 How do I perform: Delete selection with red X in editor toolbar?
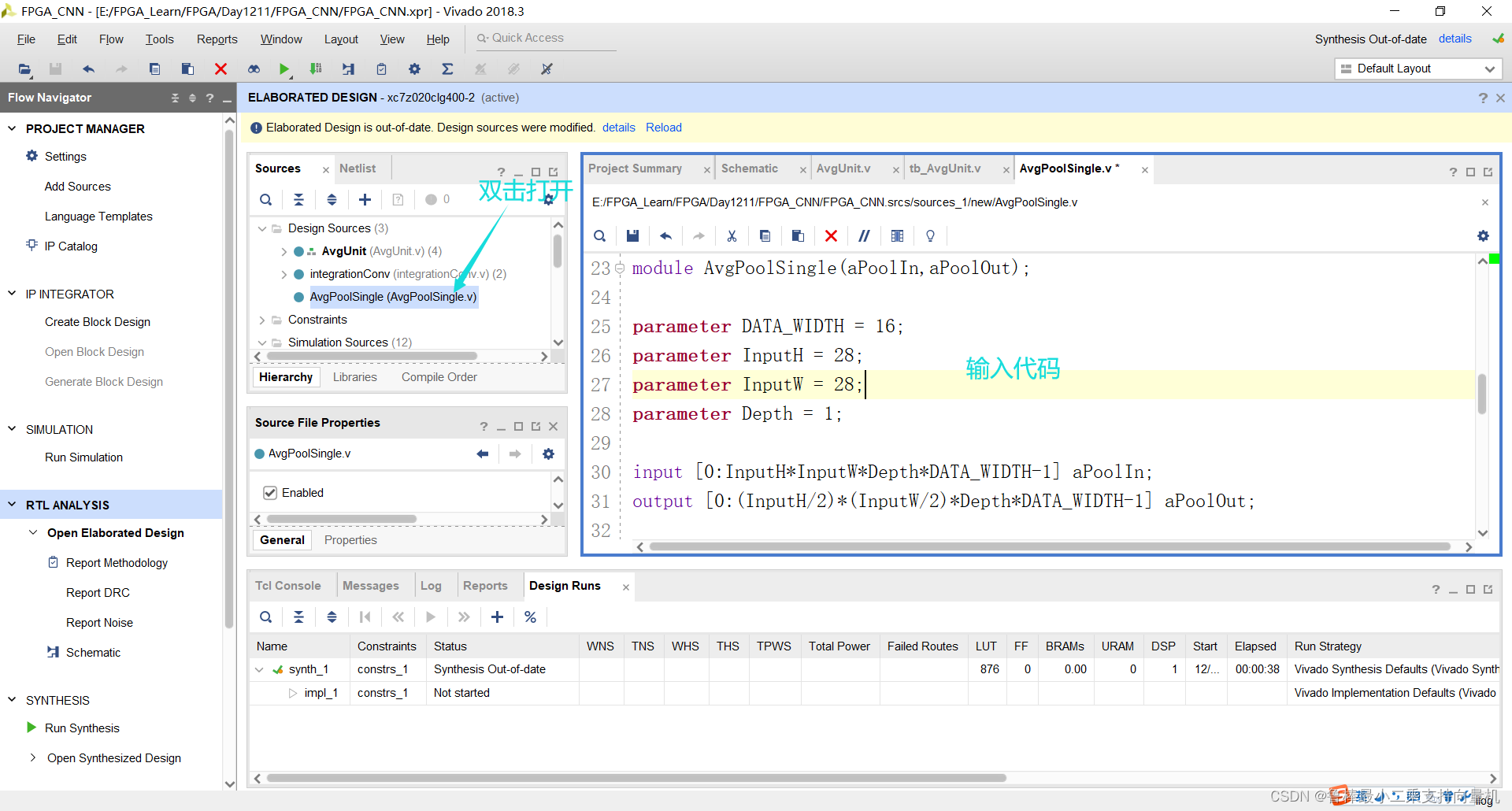tap(831, 236)
